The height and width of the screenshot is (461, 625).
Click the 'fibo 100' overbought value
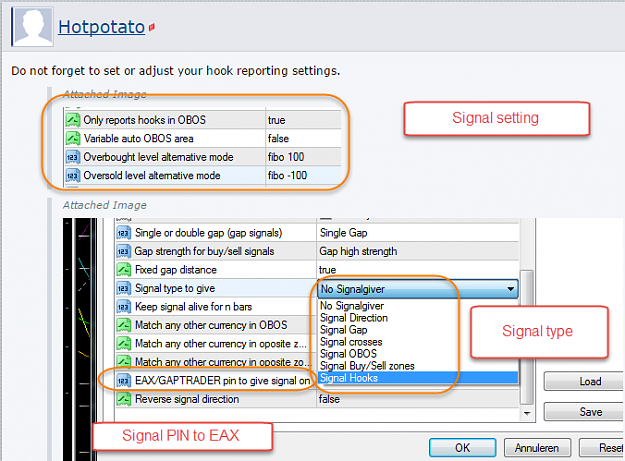click(x=286, y=157)
